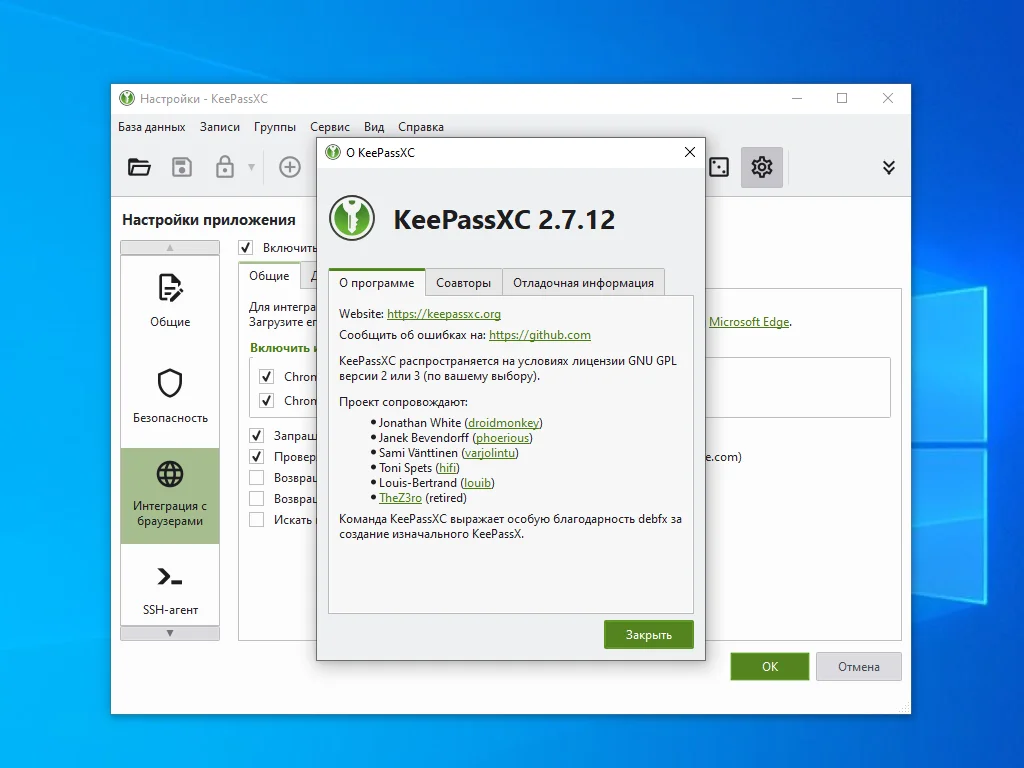Viewport: 1024px width, 768px height.
Task: Click the Отмена button
Action: click(858, 666)
